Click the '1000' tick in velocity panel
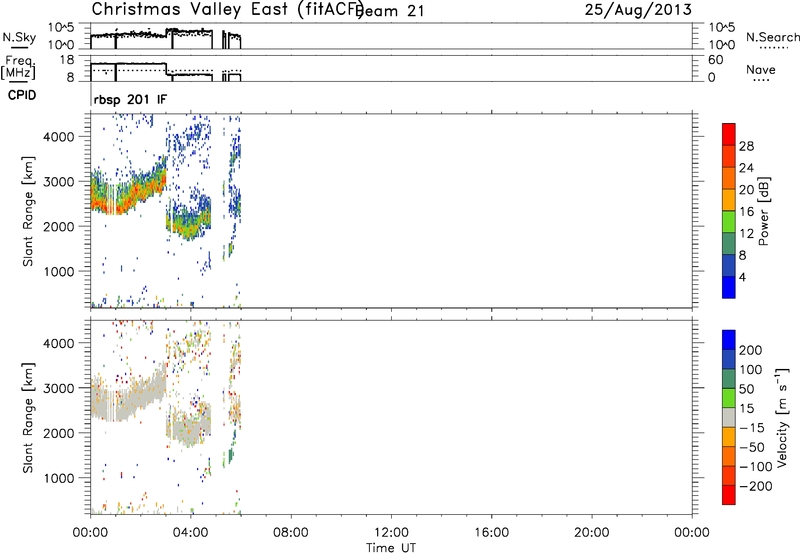The image size is (800, 554). (x=59, y=478)
